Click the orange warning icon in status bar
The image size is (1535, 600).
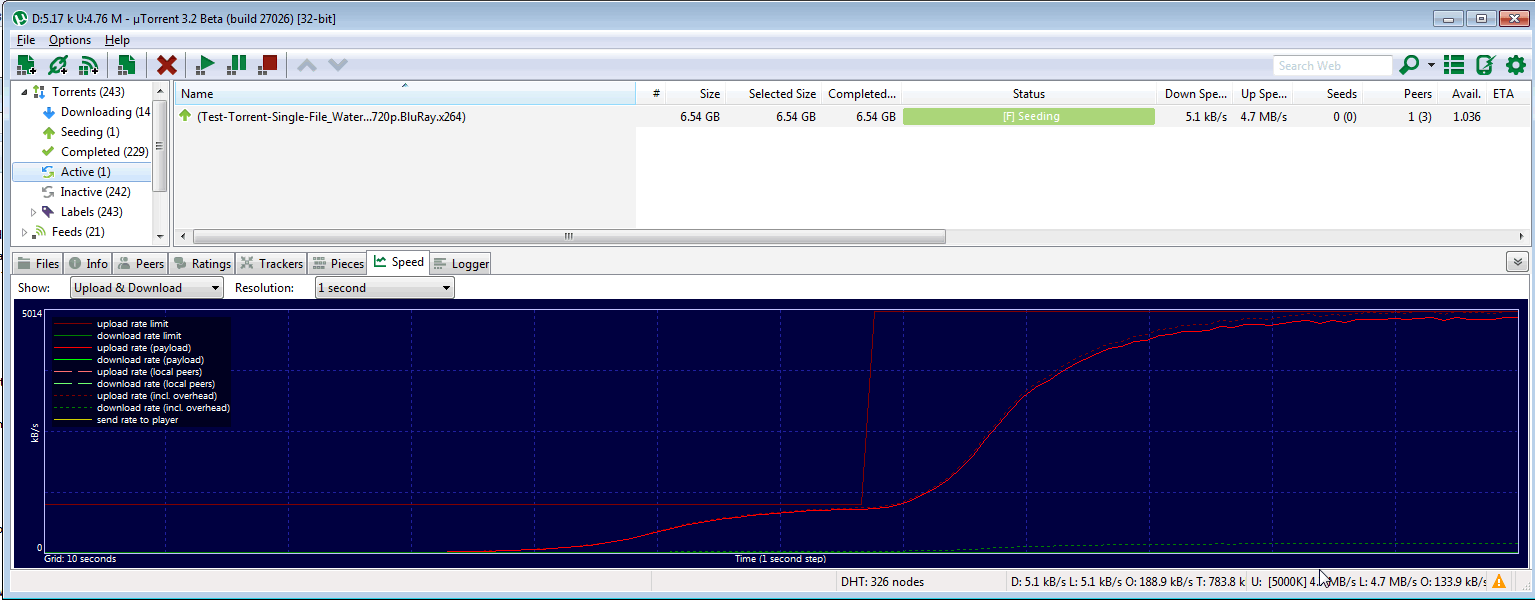tap(1499, 581)
